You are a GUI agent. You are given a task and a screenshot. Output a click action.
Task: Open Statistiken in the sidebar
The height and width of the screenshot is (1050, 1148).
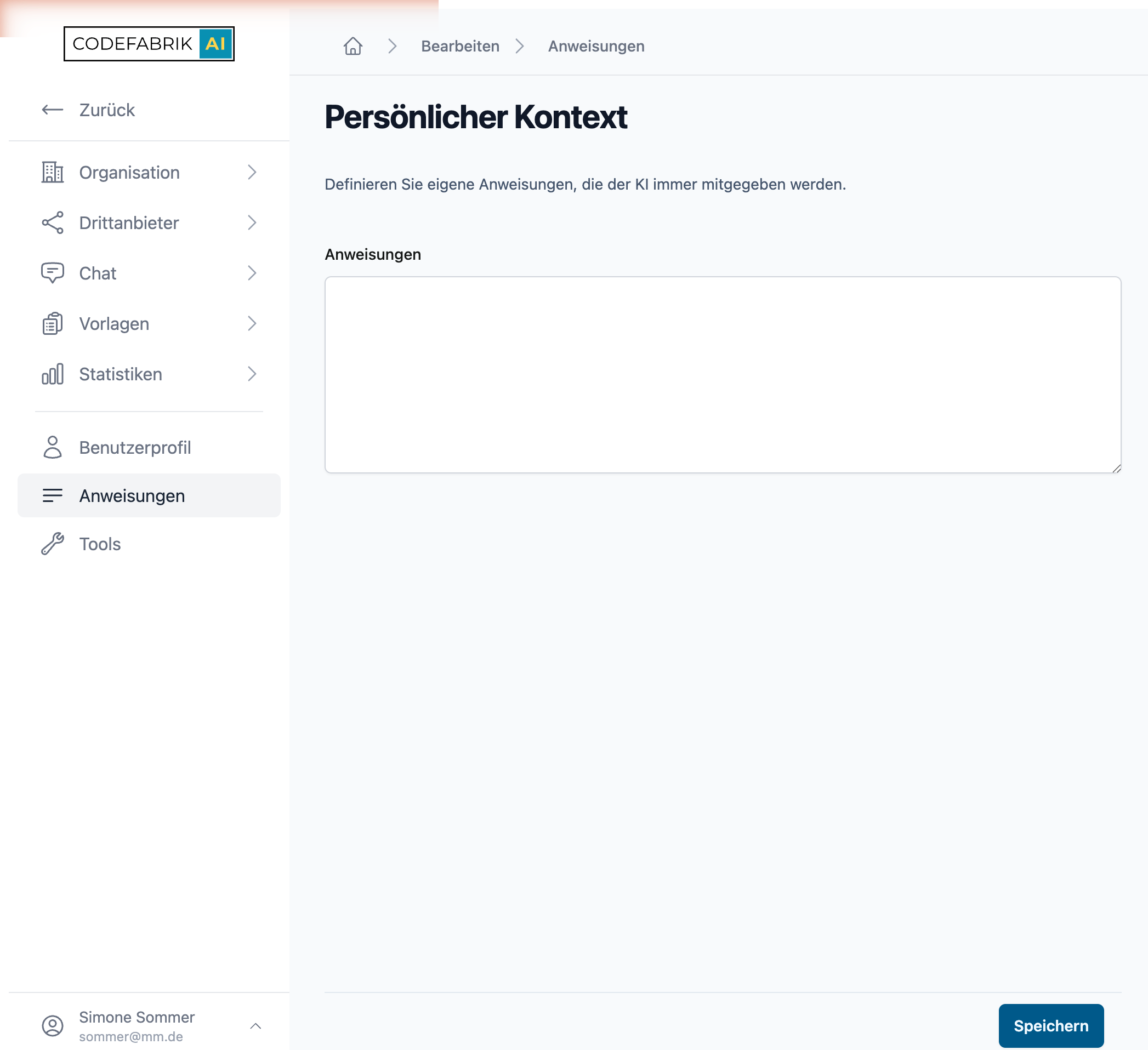[149, 374]
